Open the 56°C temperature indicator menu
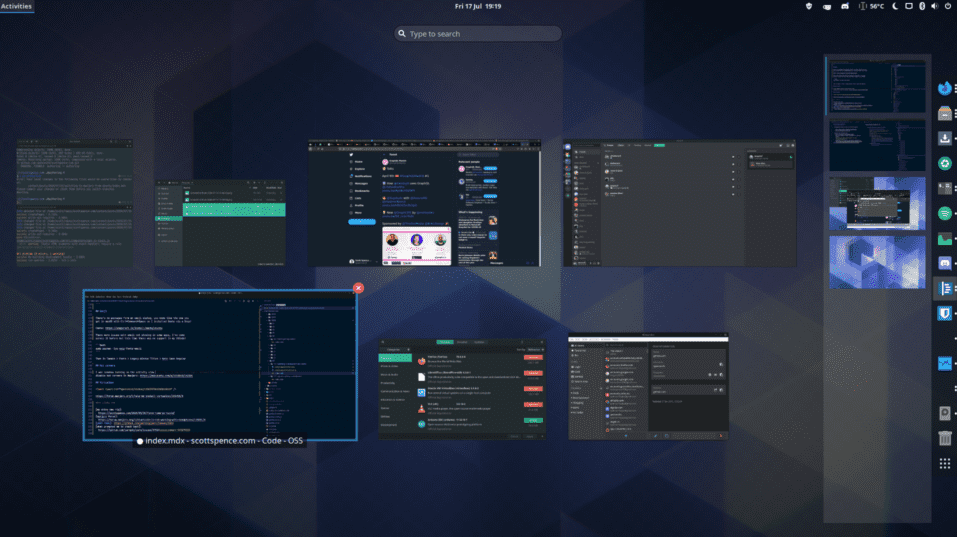 coord(868,6)
